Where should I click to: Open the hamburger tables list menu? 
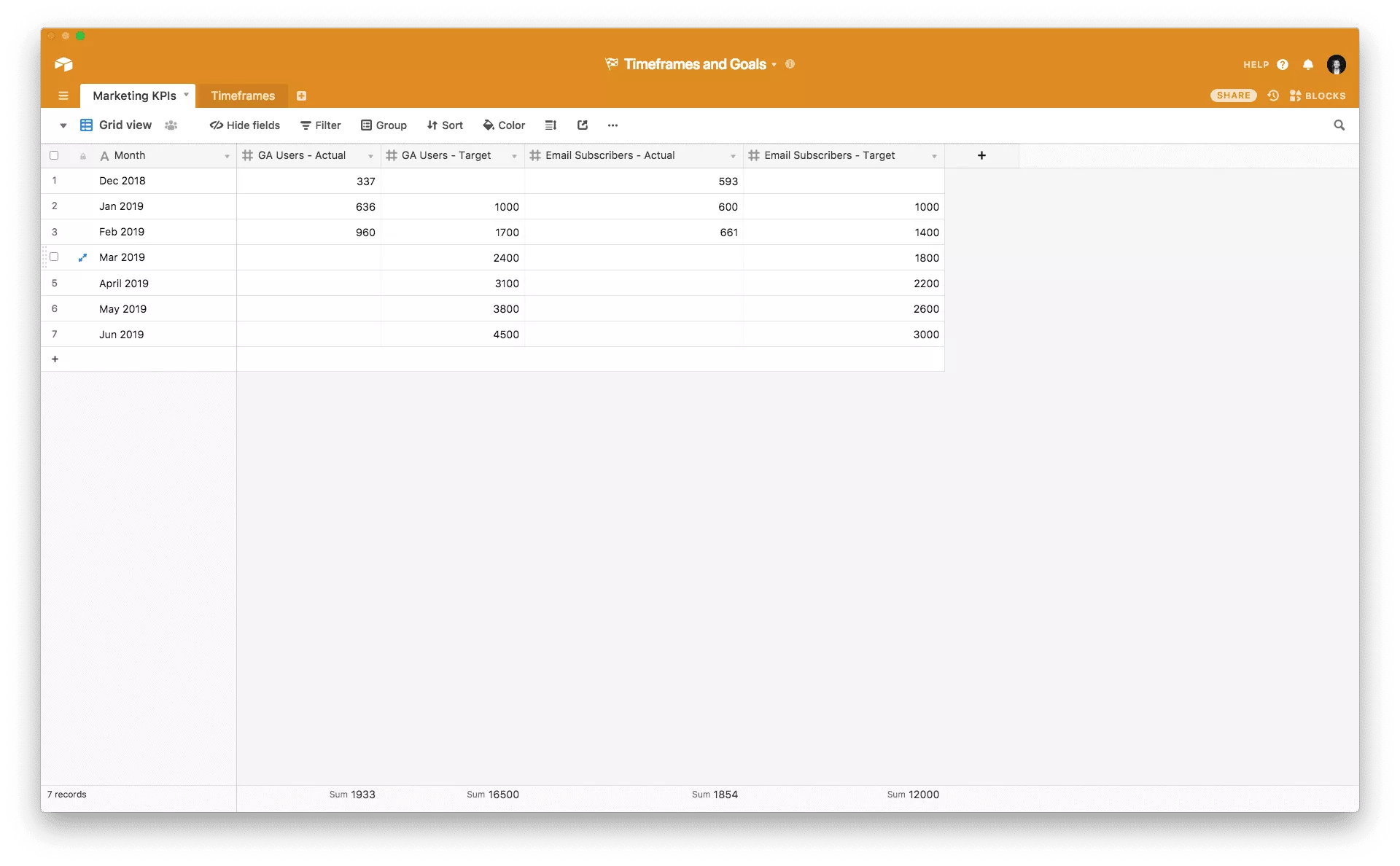pos(63,95)
